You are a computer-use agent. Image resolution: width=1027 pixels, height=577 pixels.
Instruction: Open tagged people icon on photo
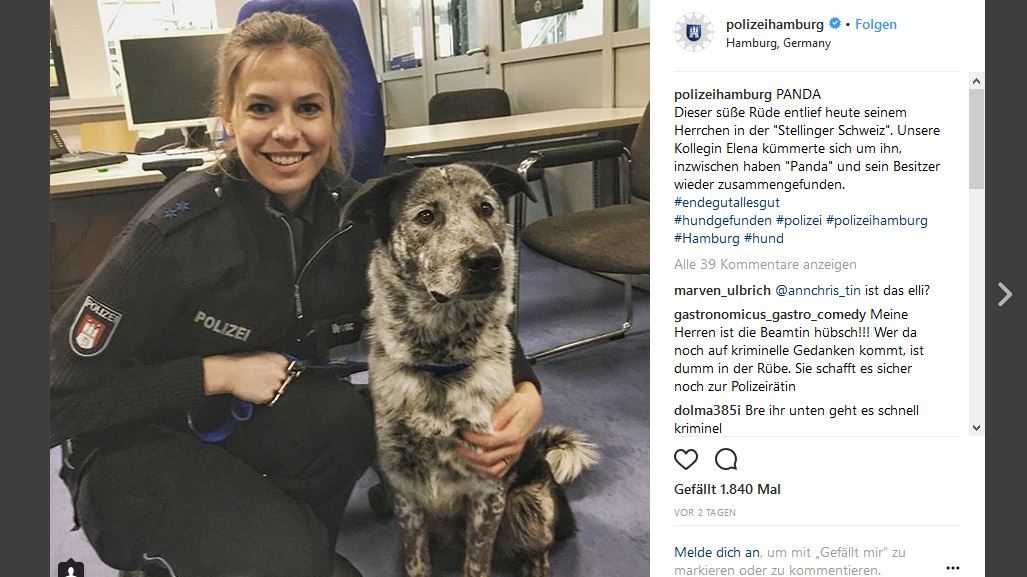pyautogui.click(x=71, y=568)
